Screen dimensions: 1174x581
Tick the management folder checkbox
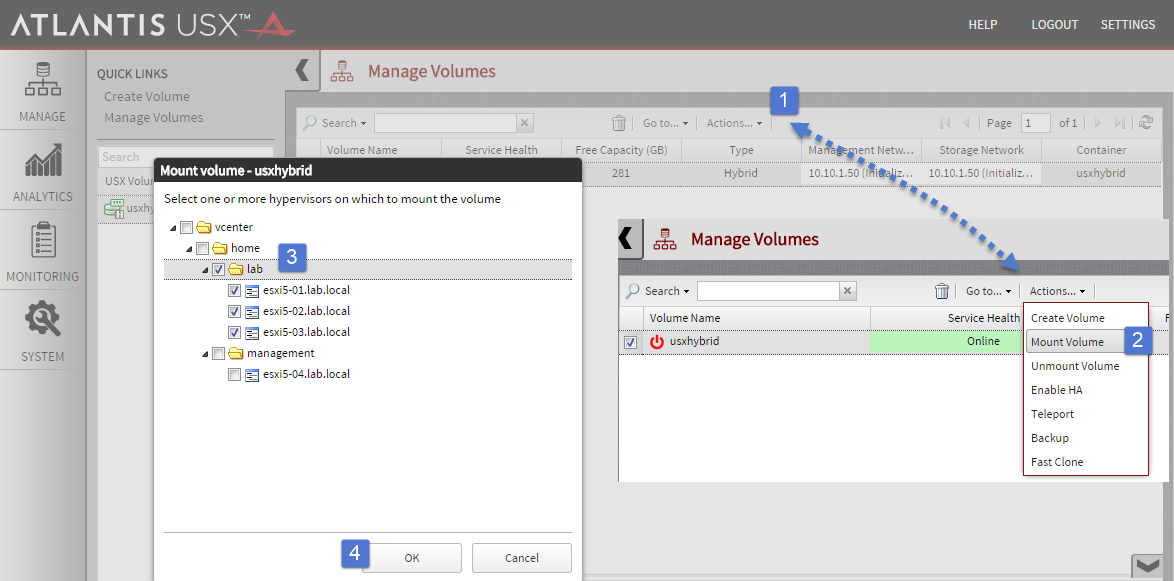click(219, 353)
